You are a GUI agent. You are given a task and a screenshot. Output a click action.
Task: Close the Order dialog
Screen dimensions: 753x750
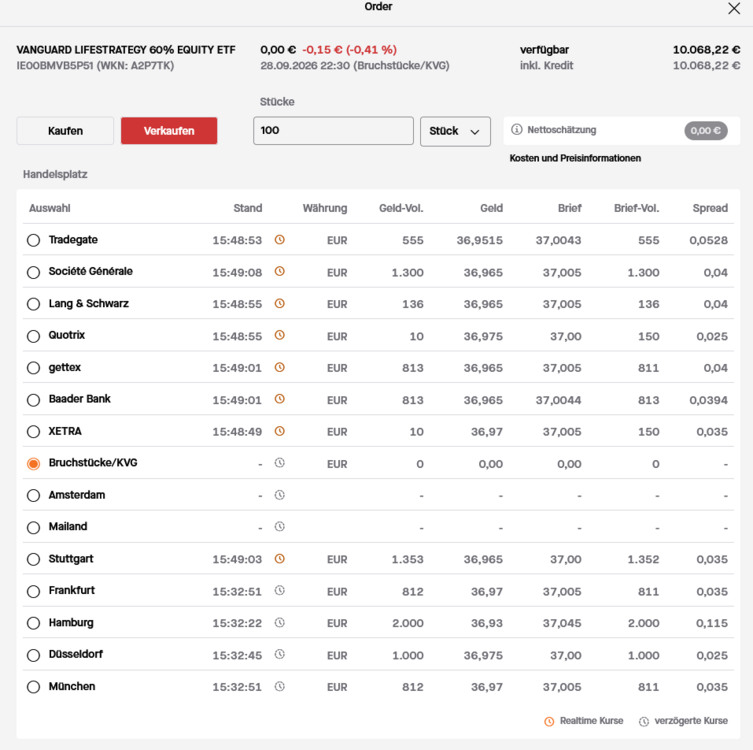[x=734, y=8]
